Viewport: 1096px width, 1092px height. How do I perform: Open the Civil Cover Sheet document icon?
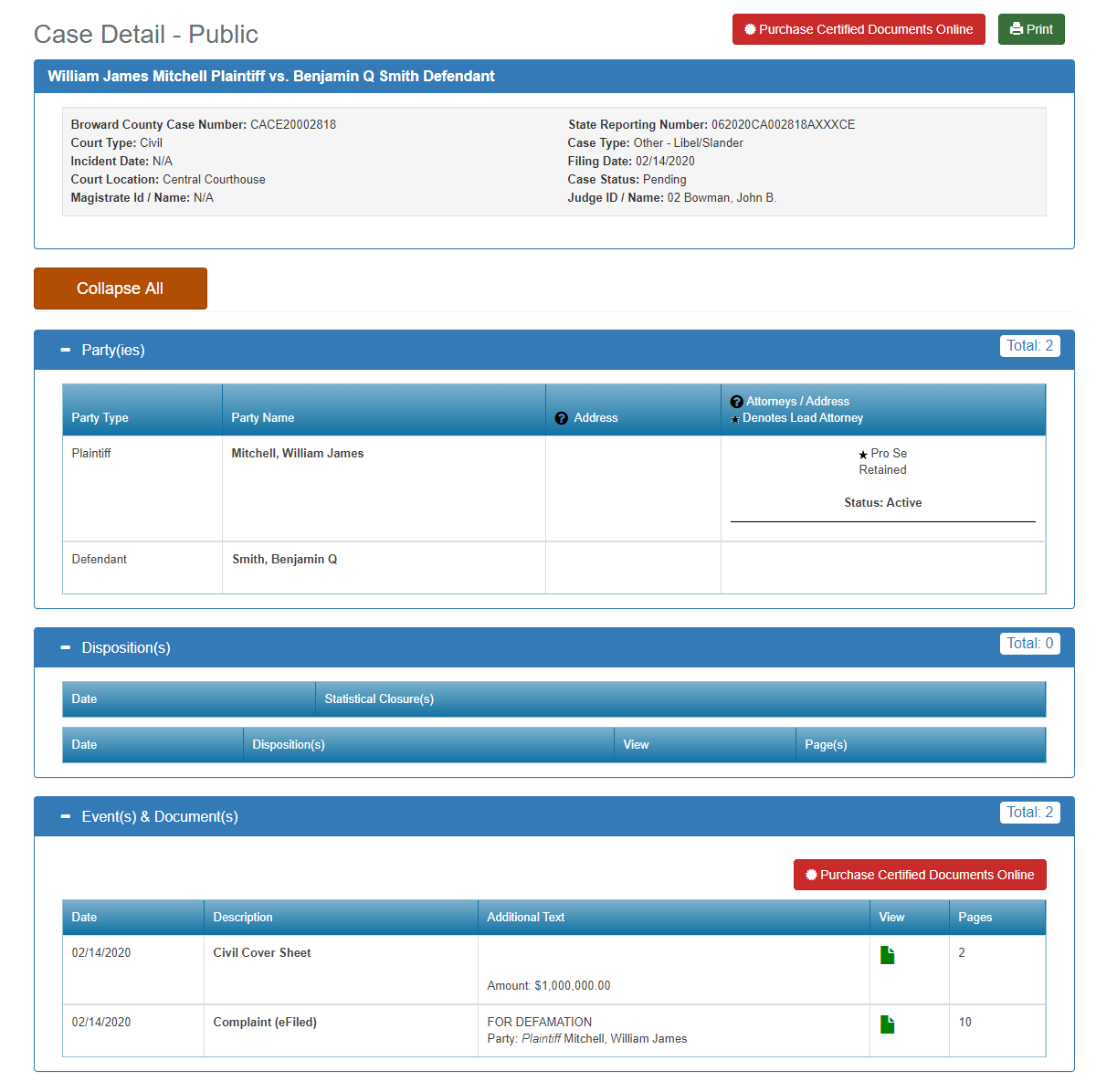point(887,955)
